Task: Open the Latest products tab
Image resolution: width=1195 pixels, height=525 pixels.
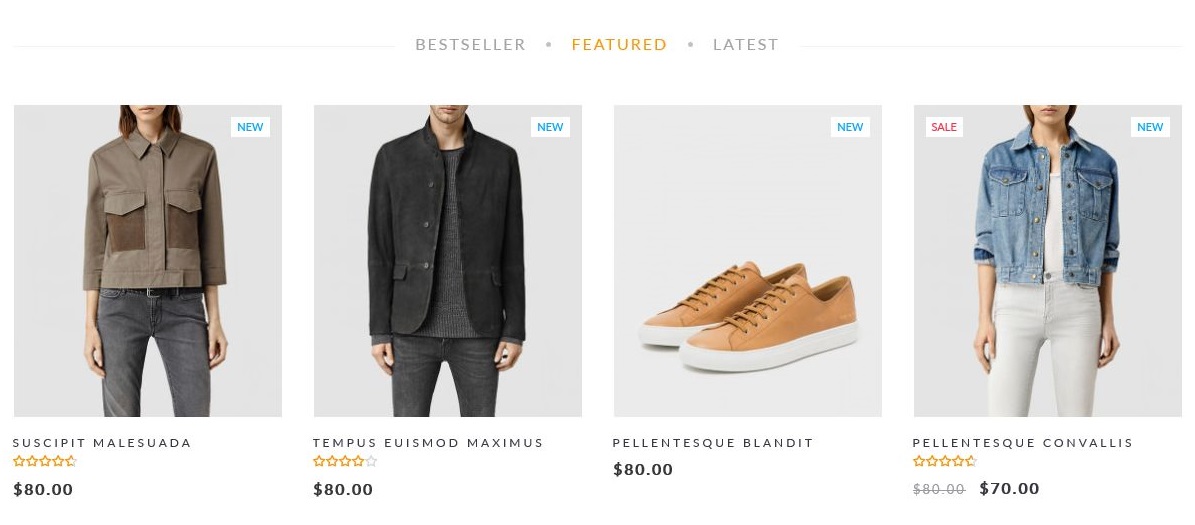Action: (745, 44)
